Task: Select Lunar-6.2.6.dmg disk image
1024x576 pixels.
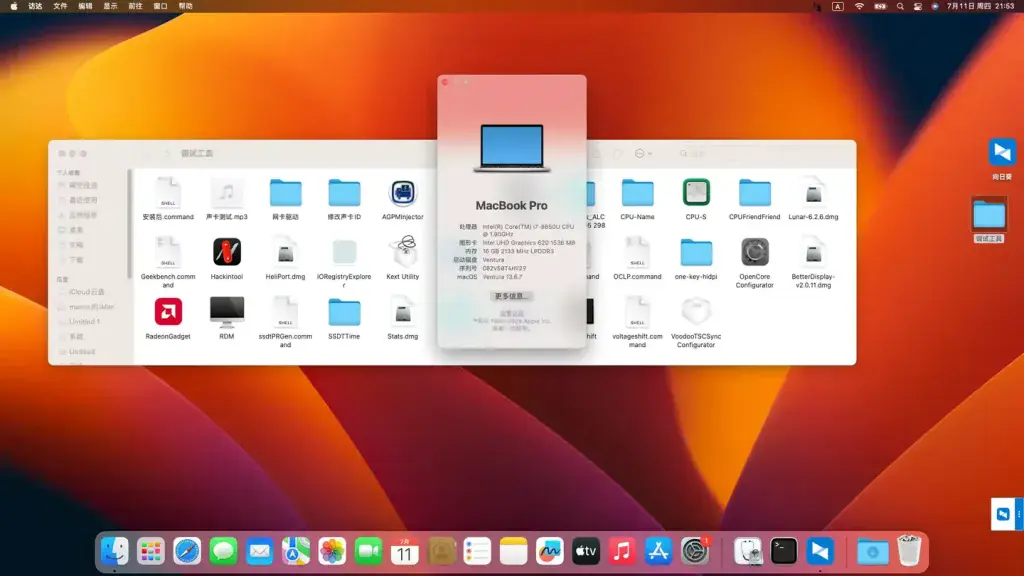Action: coord(813,193)
